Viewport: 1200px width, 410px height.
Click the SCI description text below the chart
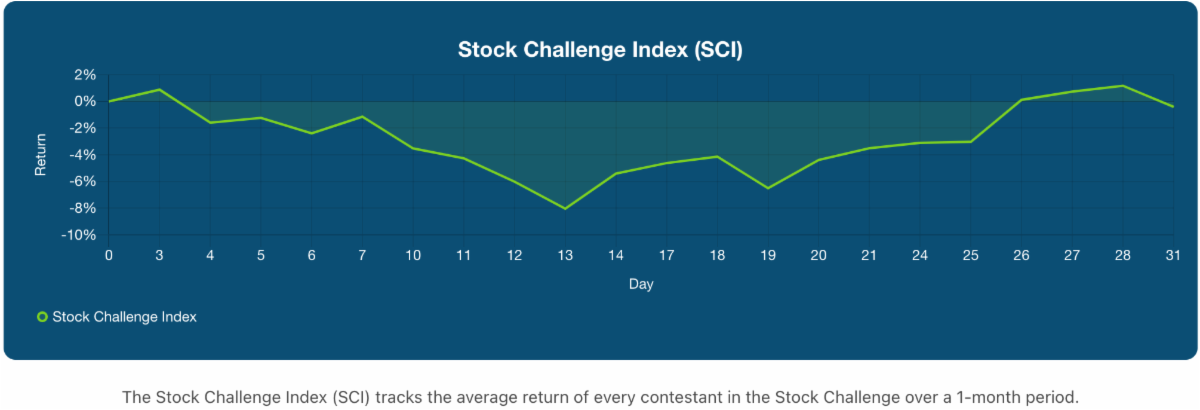(x=600, y=397)
